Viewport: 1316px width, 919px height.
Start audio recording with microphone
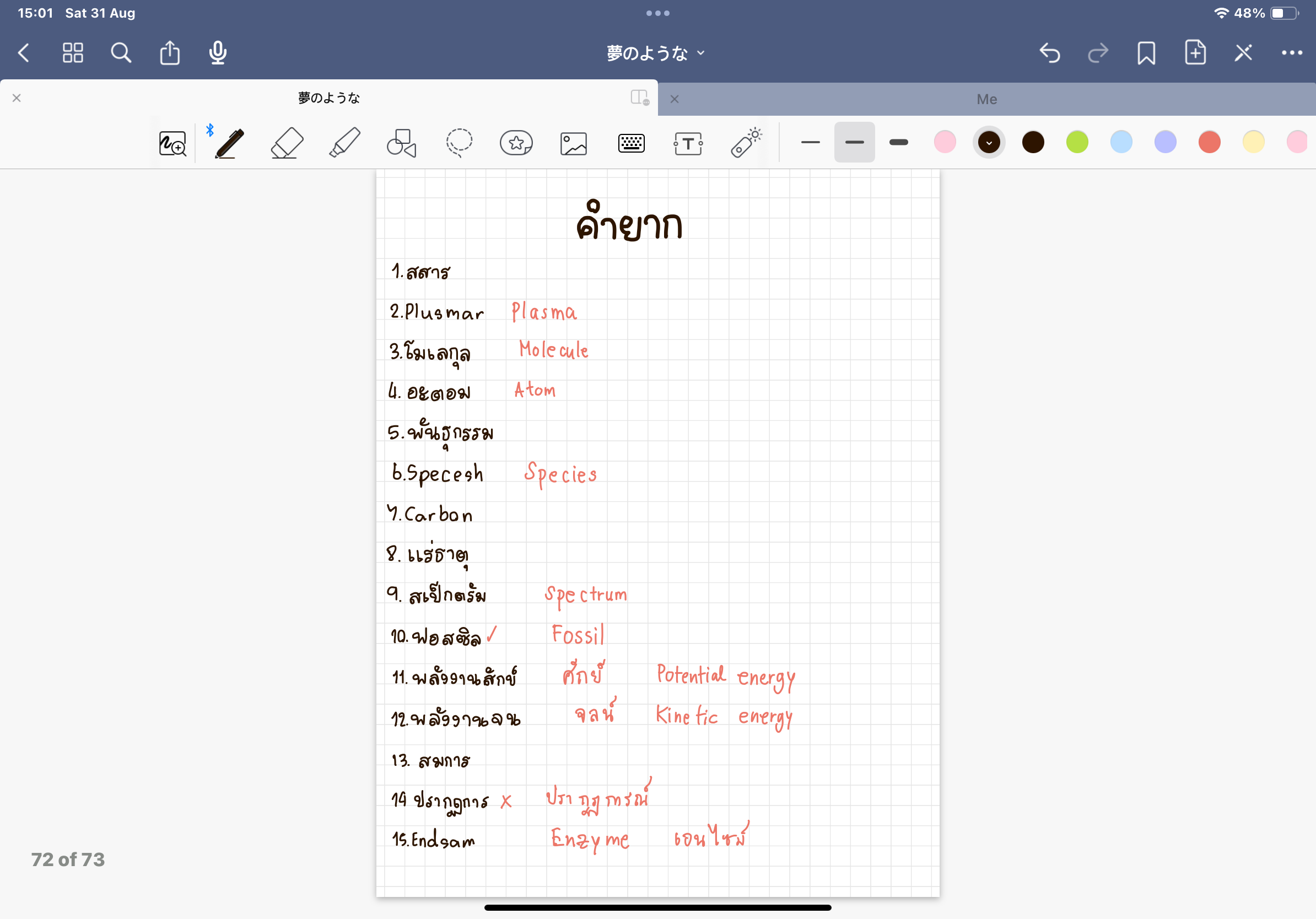point(218,53)
